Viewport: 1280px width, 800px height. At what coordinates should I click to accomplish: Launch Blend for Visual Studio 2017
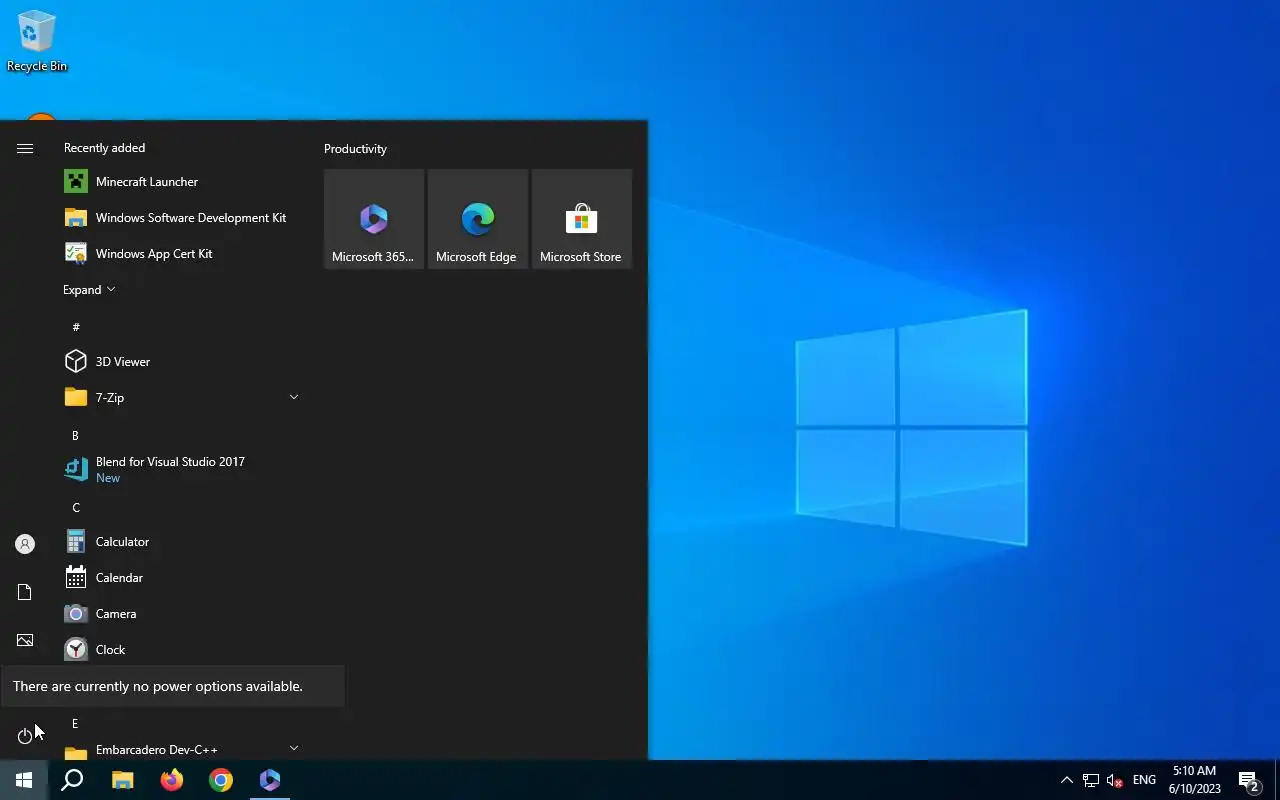click(182, 469)
